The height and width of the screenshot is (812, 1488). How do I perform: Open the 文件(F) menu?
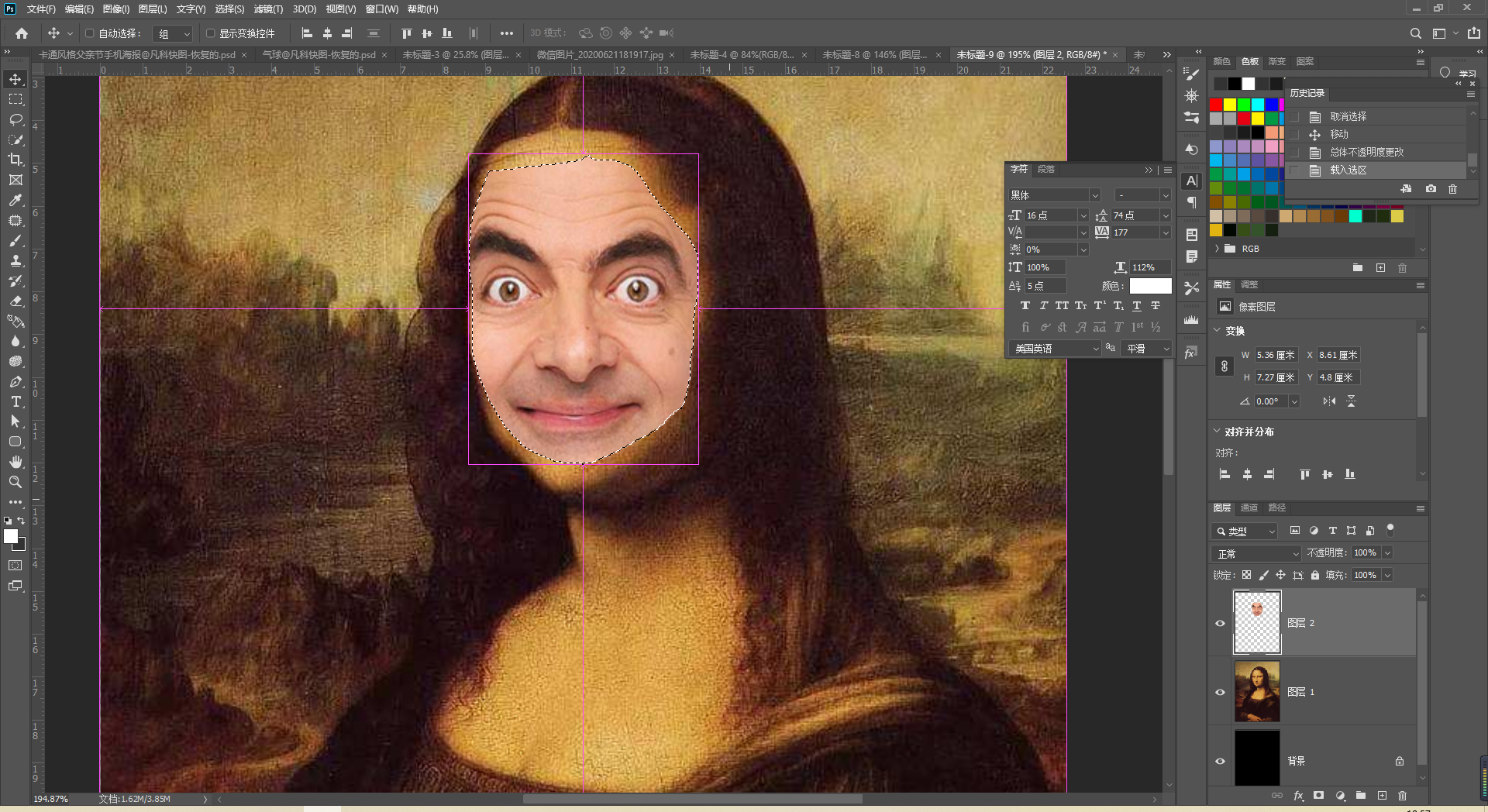41,9
